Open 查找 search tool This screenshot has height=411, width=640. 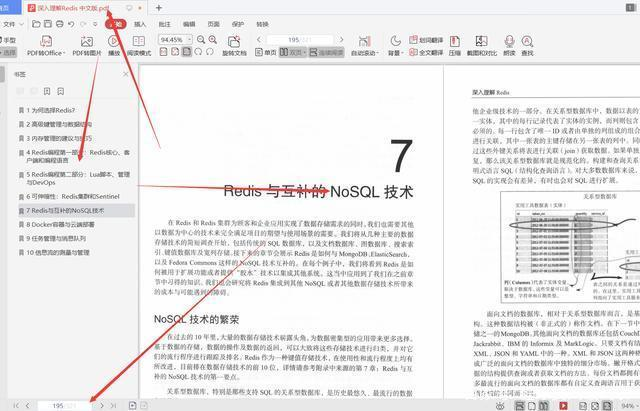pyautogui.click(x=527, y=45)
